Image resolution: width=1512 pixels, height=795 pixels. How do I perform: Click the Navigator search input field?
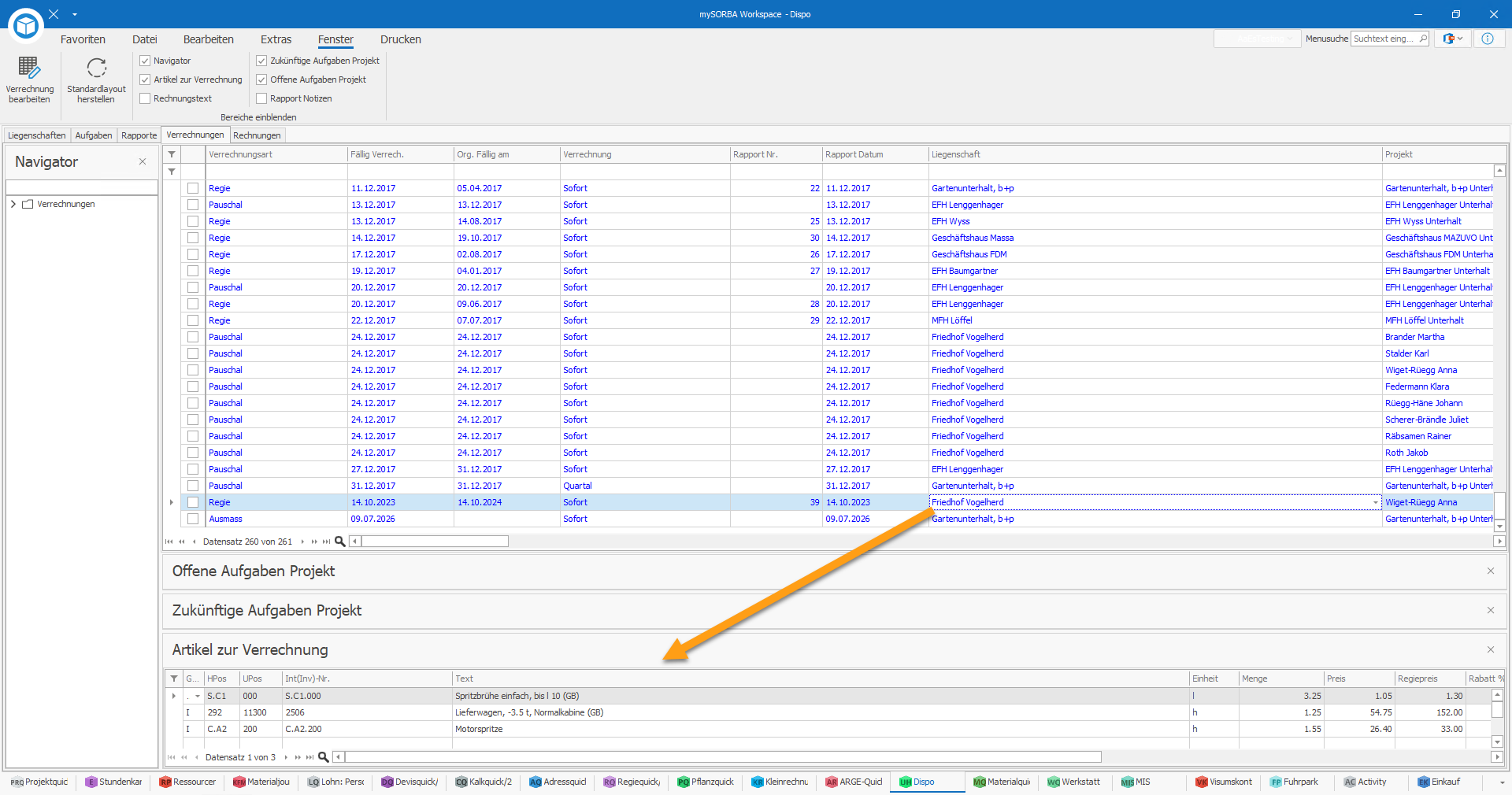coord(82,187)
